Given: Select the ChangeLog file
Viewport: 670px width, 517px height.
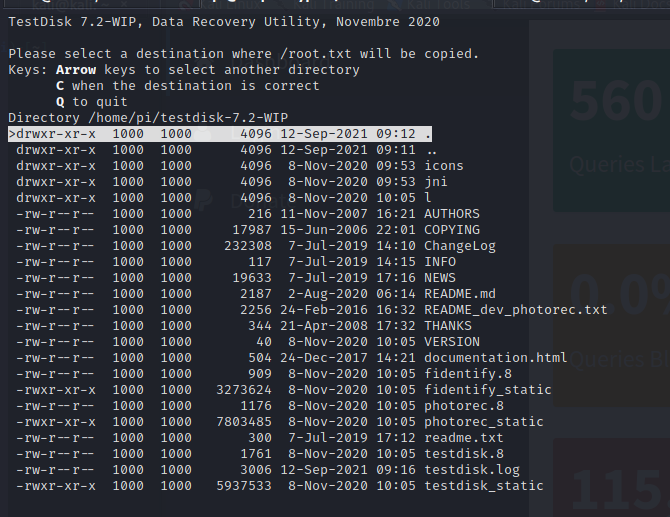Looking at the screenshot, I should 459,245.
